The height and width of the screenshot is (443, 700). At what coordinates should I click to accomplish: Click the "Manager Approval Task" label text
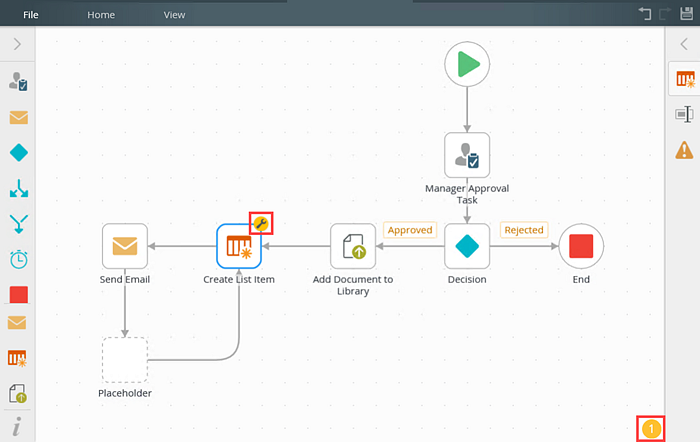467,194
